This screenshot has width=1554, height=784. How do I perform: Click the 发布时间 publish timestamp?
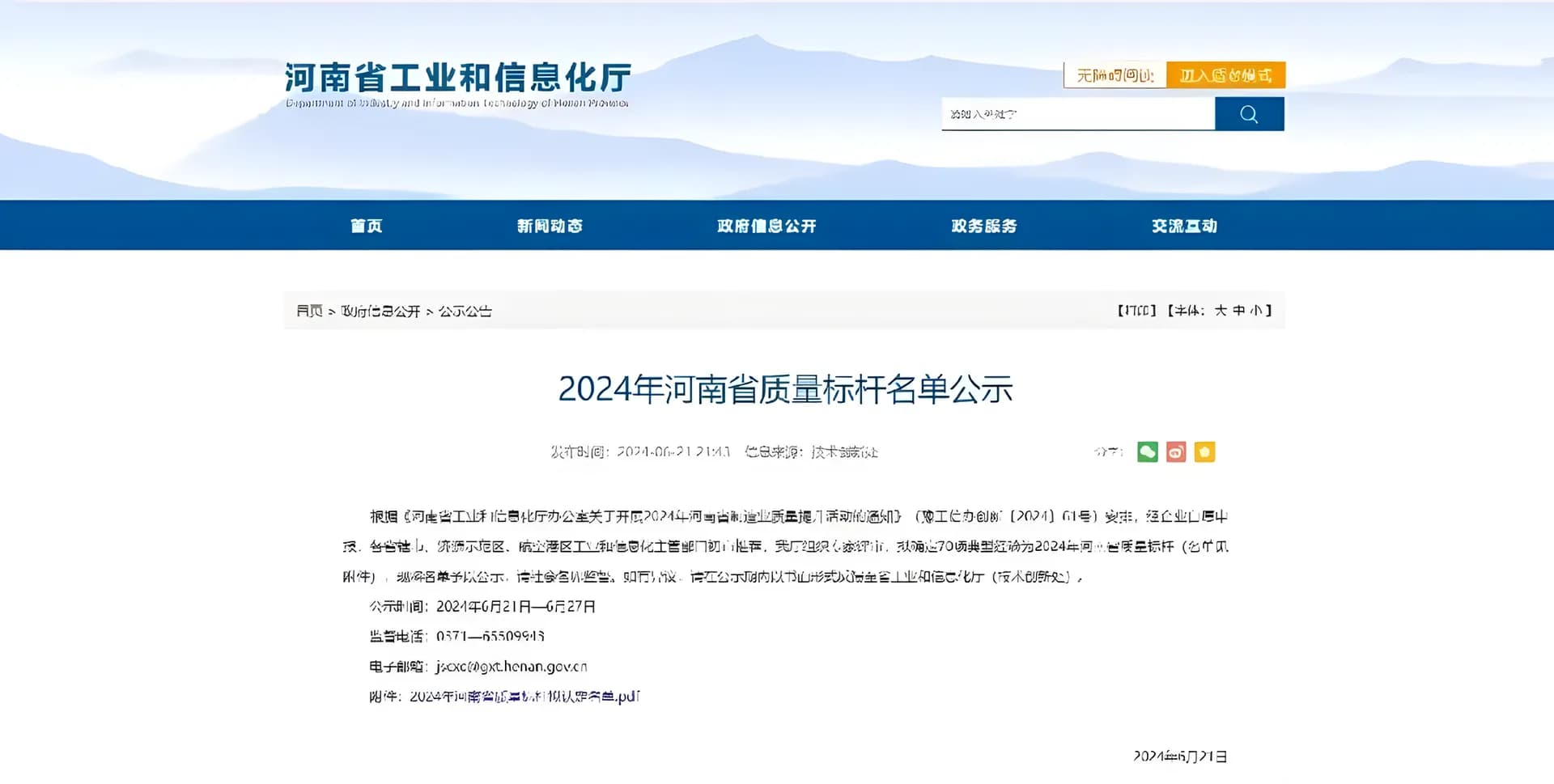click(640, 451)
